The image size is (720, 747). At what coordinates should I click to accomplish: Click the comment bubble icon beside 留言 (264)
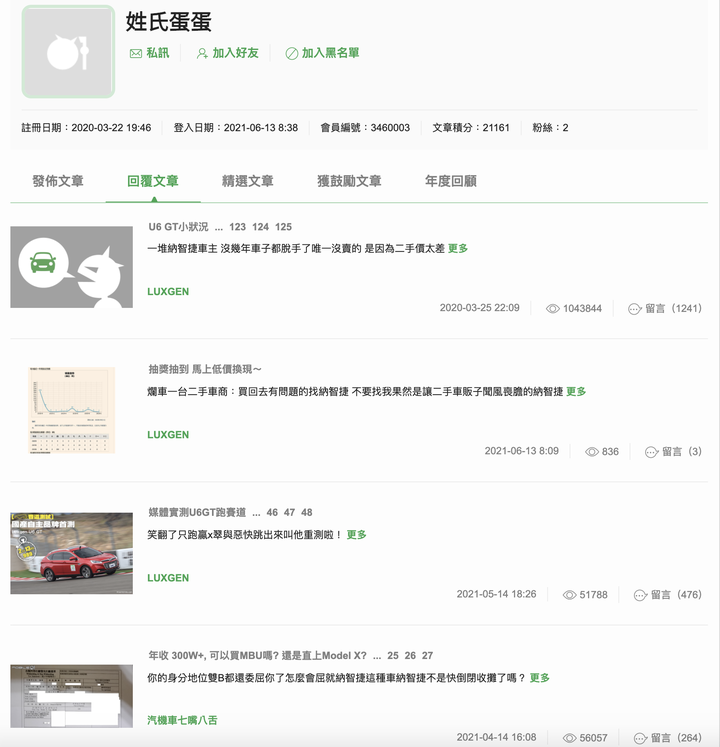point(640,739)
